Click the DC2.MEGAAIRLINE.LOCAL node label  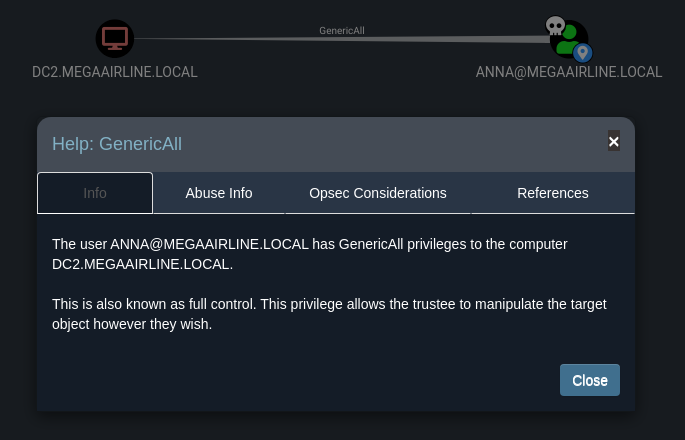pos(115,72)
